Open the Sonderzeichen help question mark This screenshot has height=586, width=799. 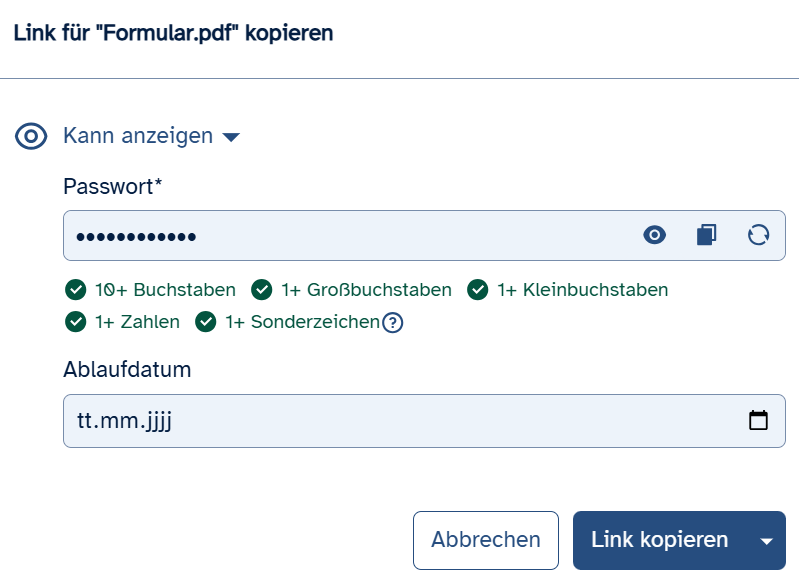click(x=393, y=322)
